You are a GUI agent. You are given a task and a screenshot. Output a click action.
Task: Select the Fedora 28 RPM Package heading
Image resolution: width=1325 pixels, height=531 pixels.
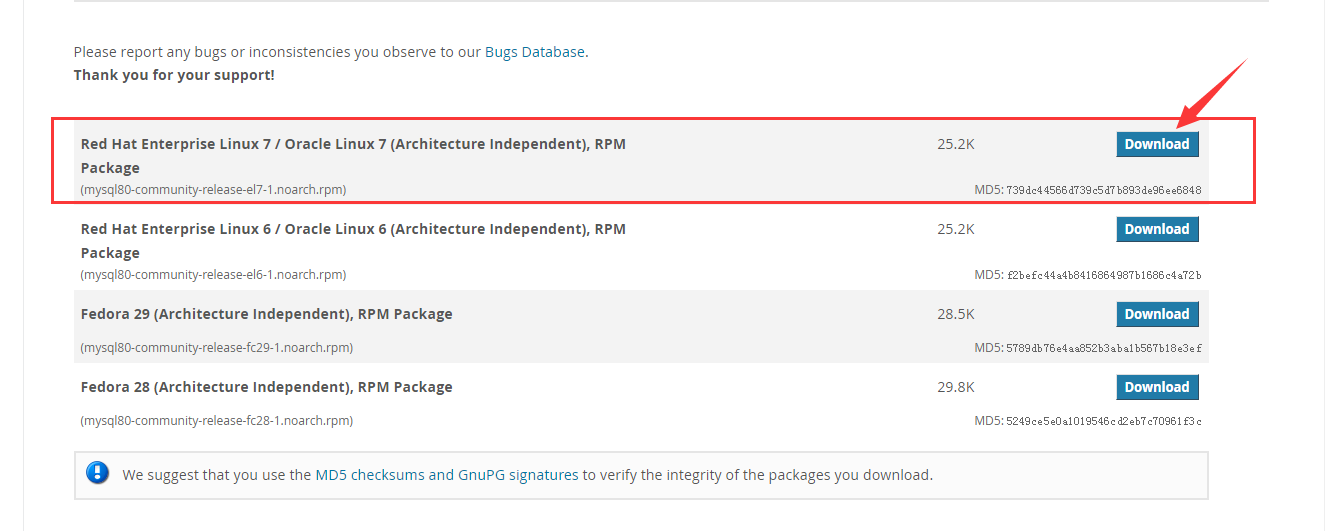[x=266, y=387]
